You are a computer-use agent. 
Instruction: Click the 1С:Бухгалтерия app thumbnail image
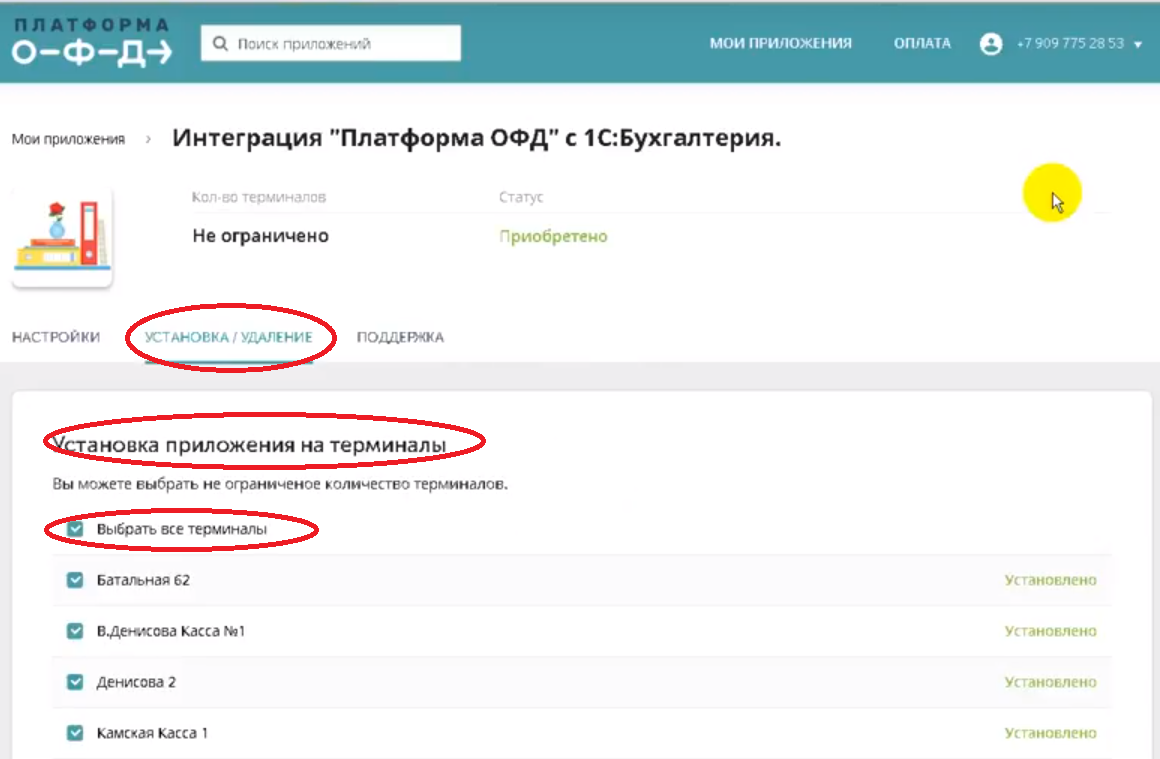62,237
